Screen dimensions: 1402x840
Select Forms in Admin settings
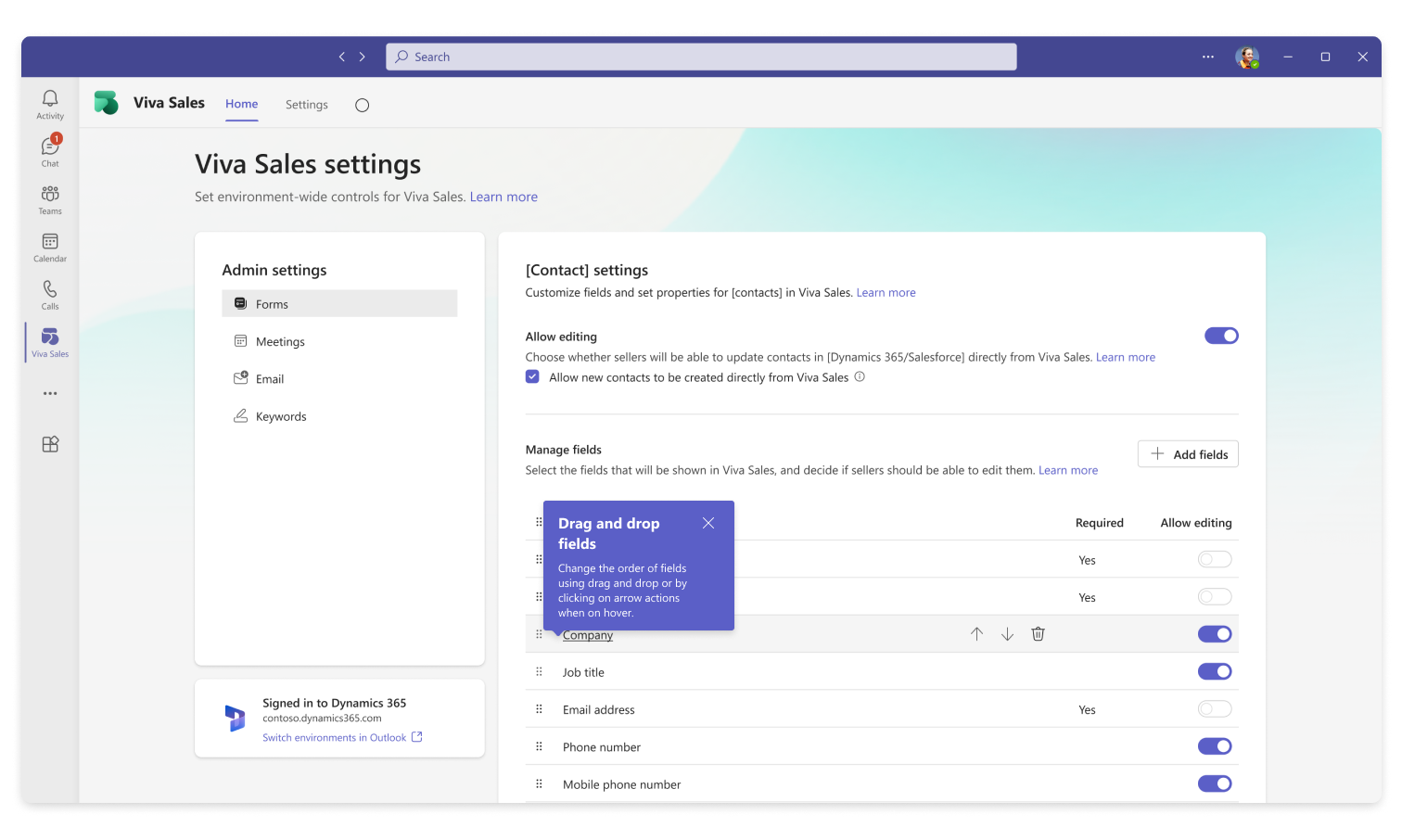[x=339, y=303]
